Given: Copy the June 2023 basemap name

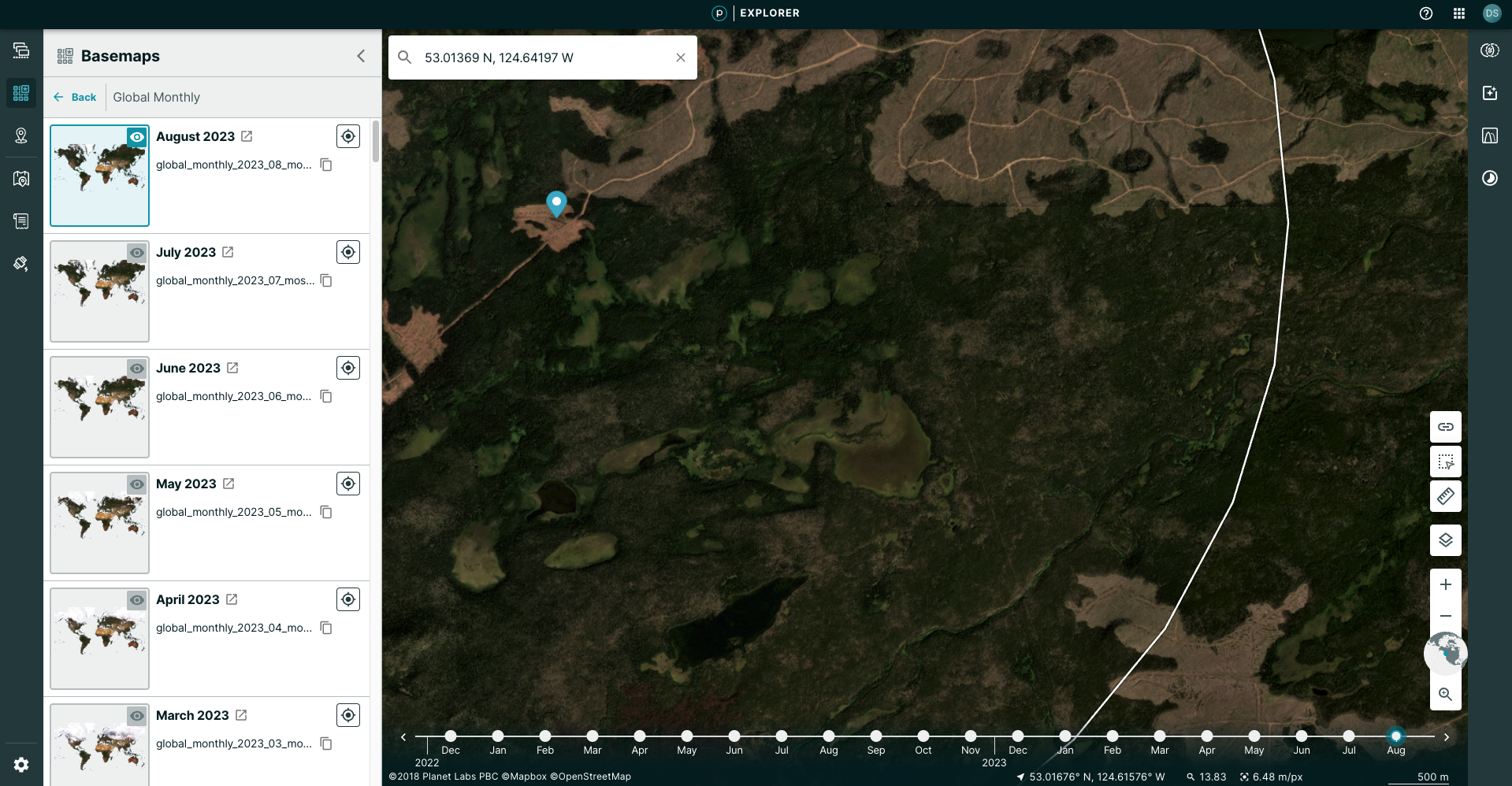Looking at the screenshot, I should pos(326,396).
